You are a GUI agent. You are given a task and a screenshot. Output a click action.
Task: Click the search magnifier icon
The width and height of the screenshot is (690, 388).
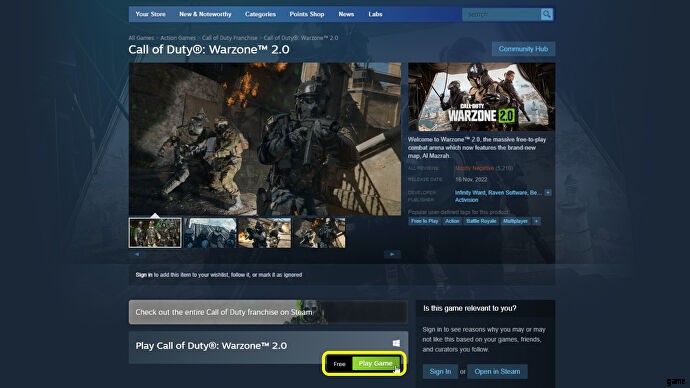pos(547,15)
